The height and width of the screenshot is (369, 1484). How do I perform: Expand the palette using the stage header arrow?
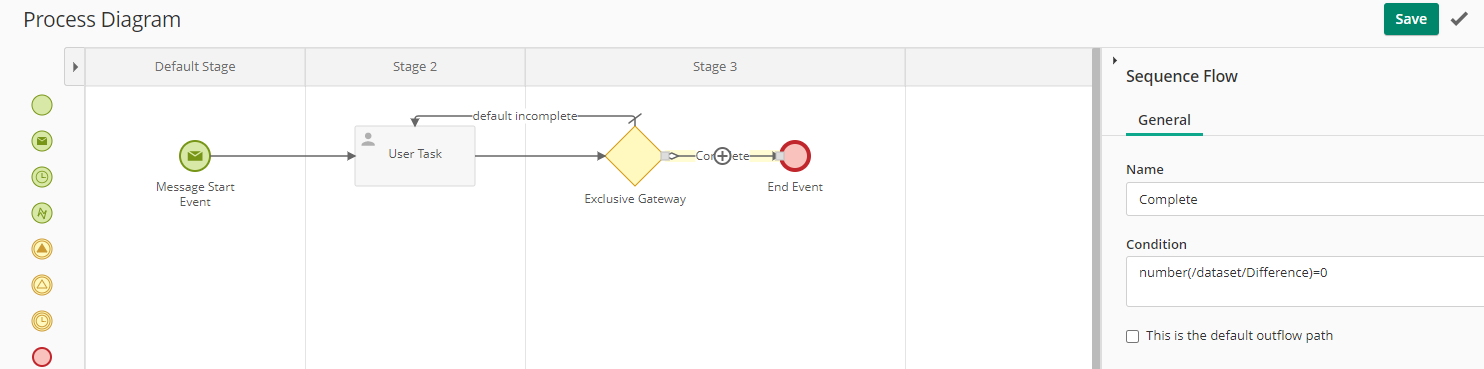pyautogui.click(x=75, y=67)
